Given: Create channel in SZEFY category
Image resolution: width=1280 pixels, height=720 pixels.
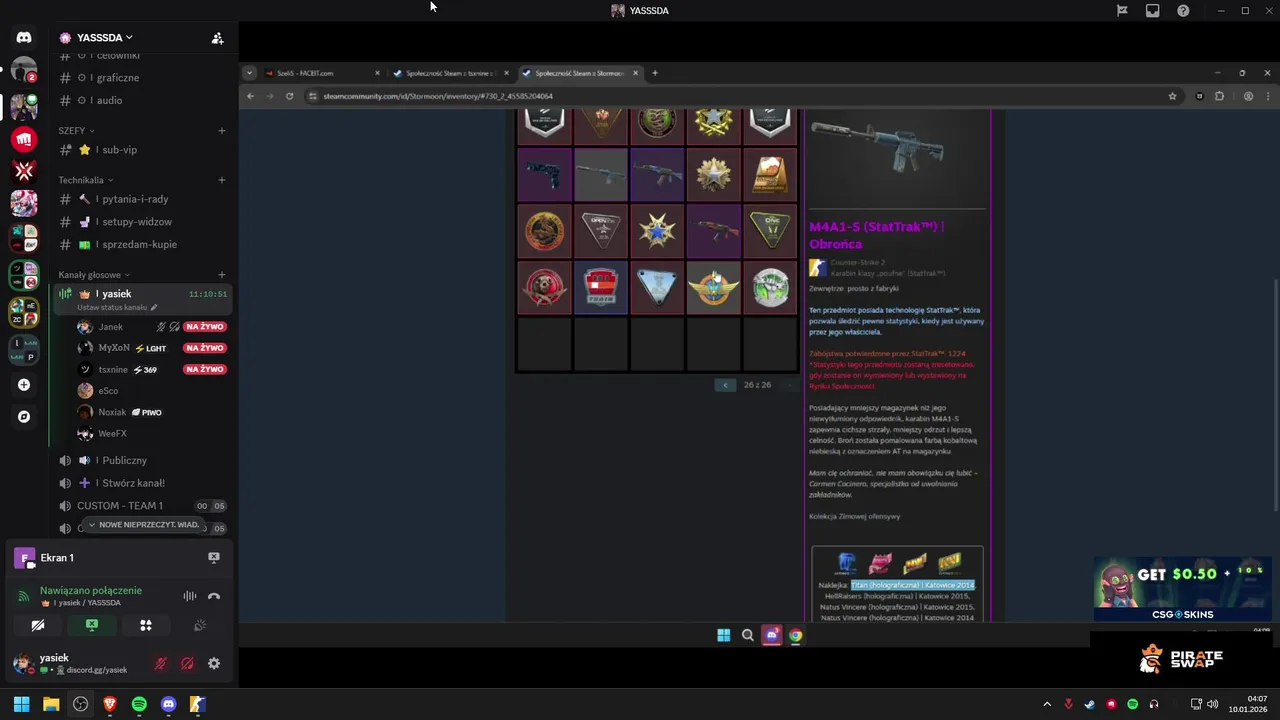Looking at the screenshot, I should tap(222, 130).
